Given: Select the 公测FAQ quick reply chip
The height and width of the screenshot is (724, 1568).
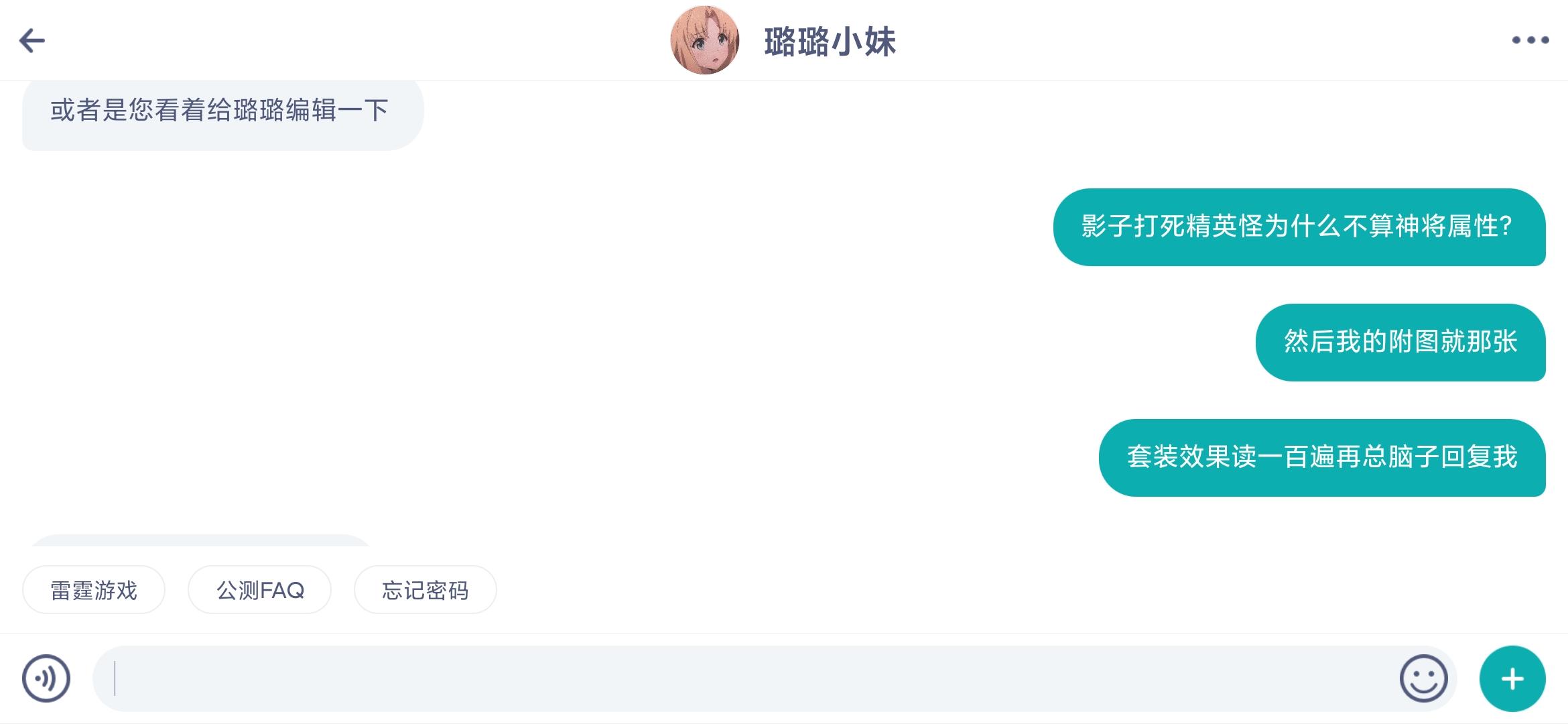Looking at the screenshot, I should coord(260,590).
